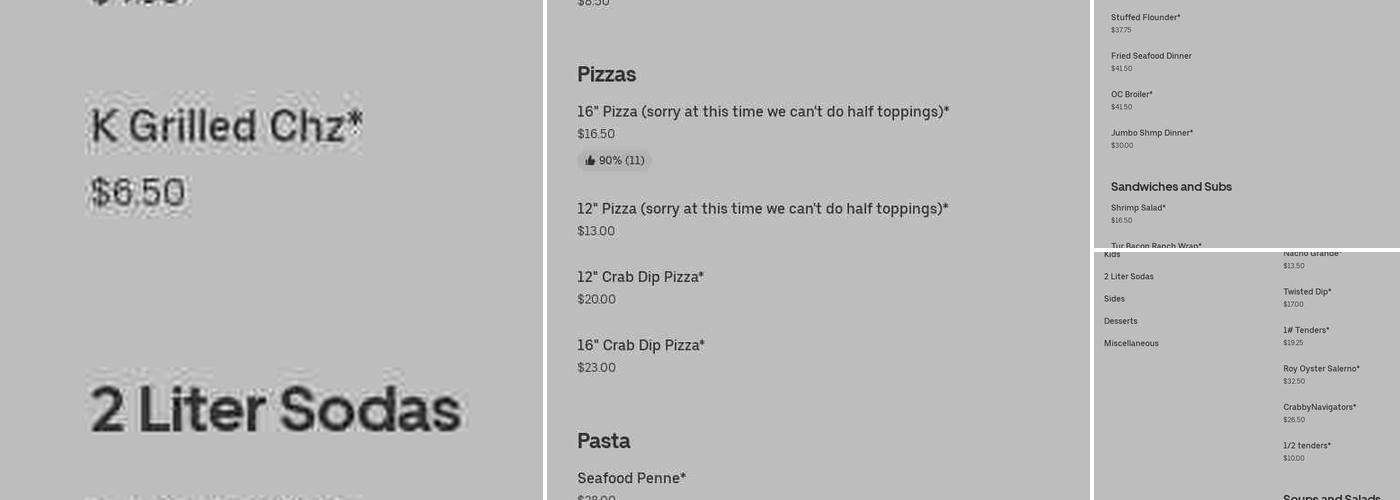Select the K Grilled Chz item
The width and height of the screenshot is (1400, 500).
coord(226,127)
